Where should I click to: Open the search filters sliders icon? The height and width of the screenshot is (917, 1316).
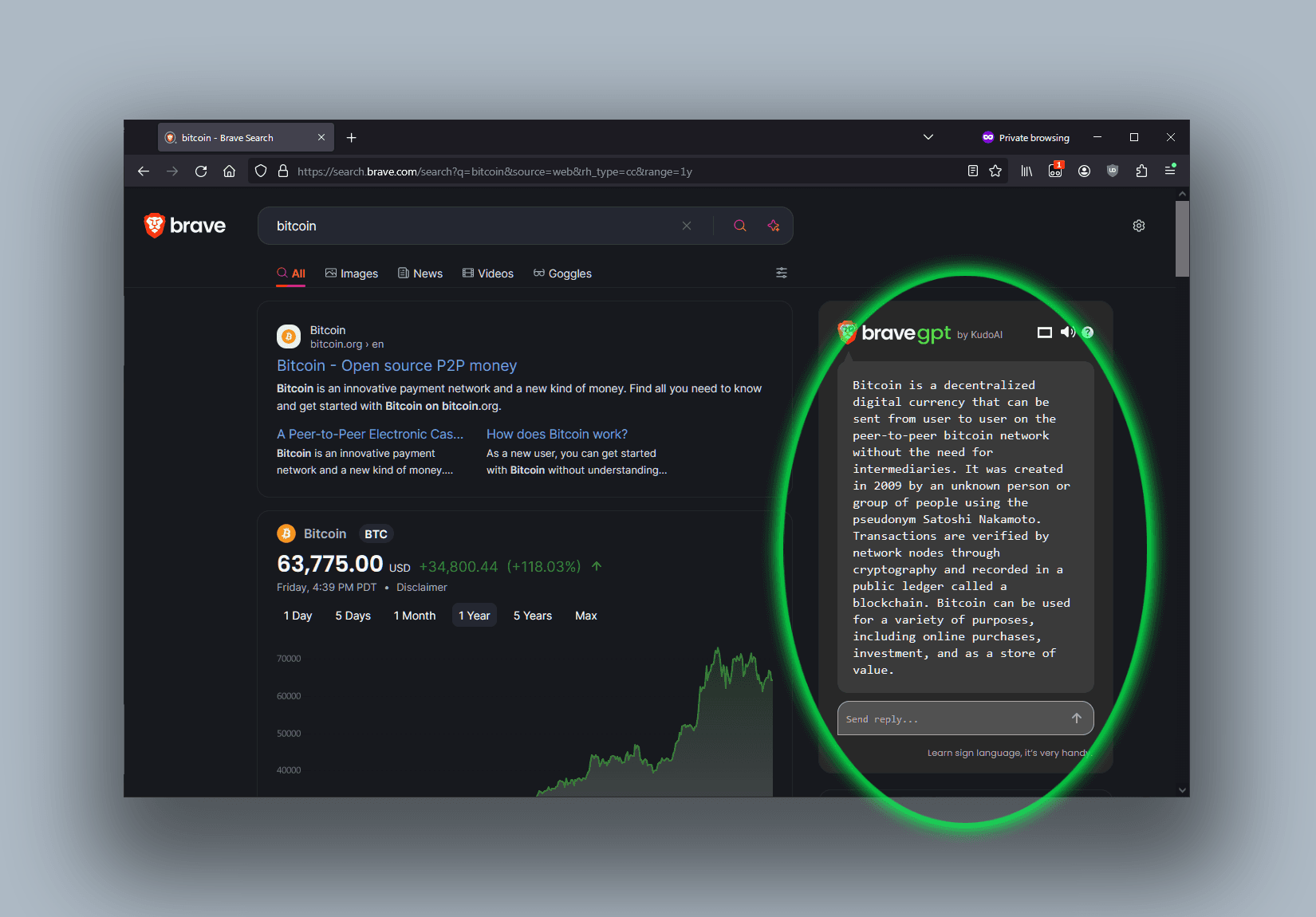pos(782,273)
